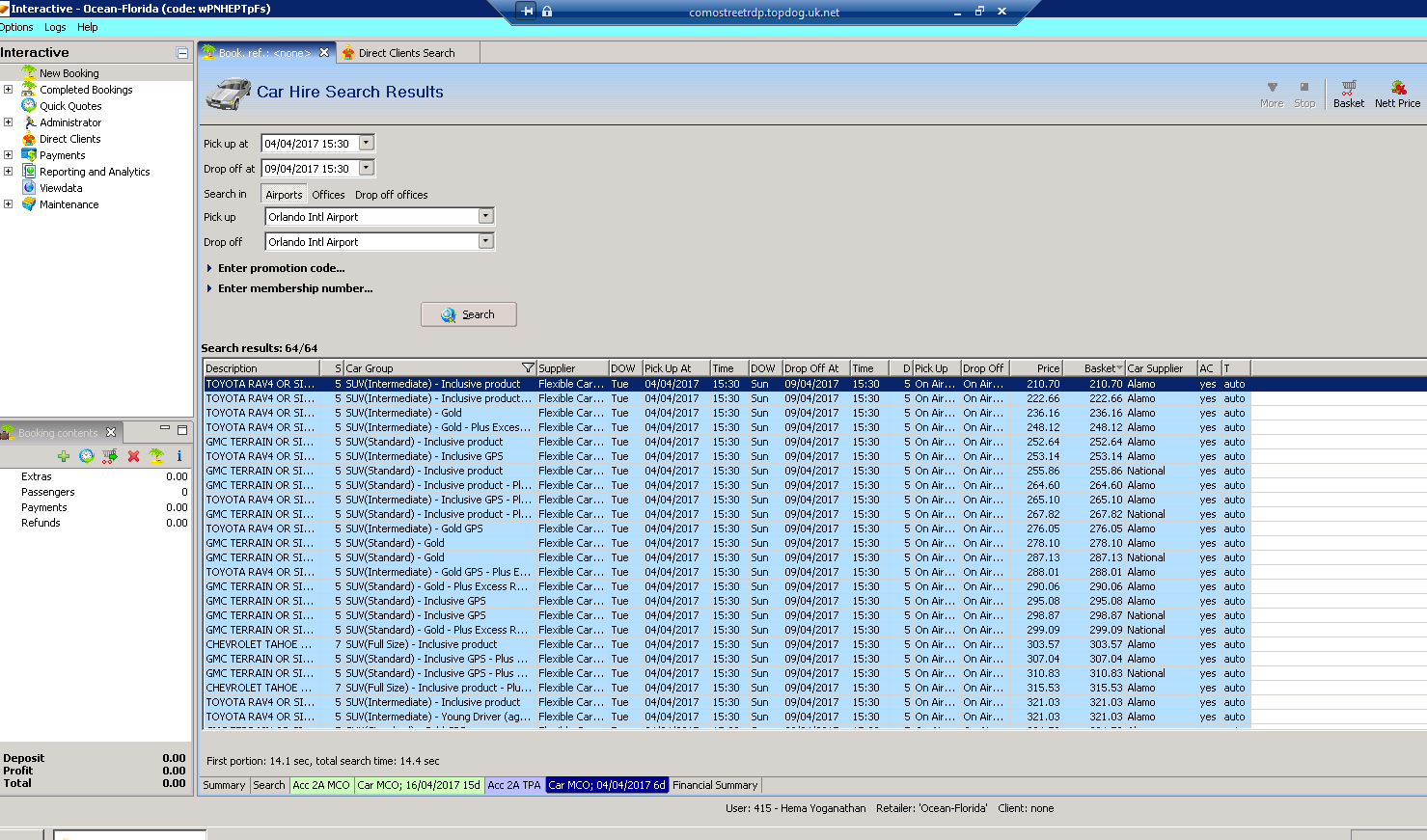This screenshot has width=1427, height=840.
Task: Open the Direct Clients Search tab
Action: [x=406, y=53]
